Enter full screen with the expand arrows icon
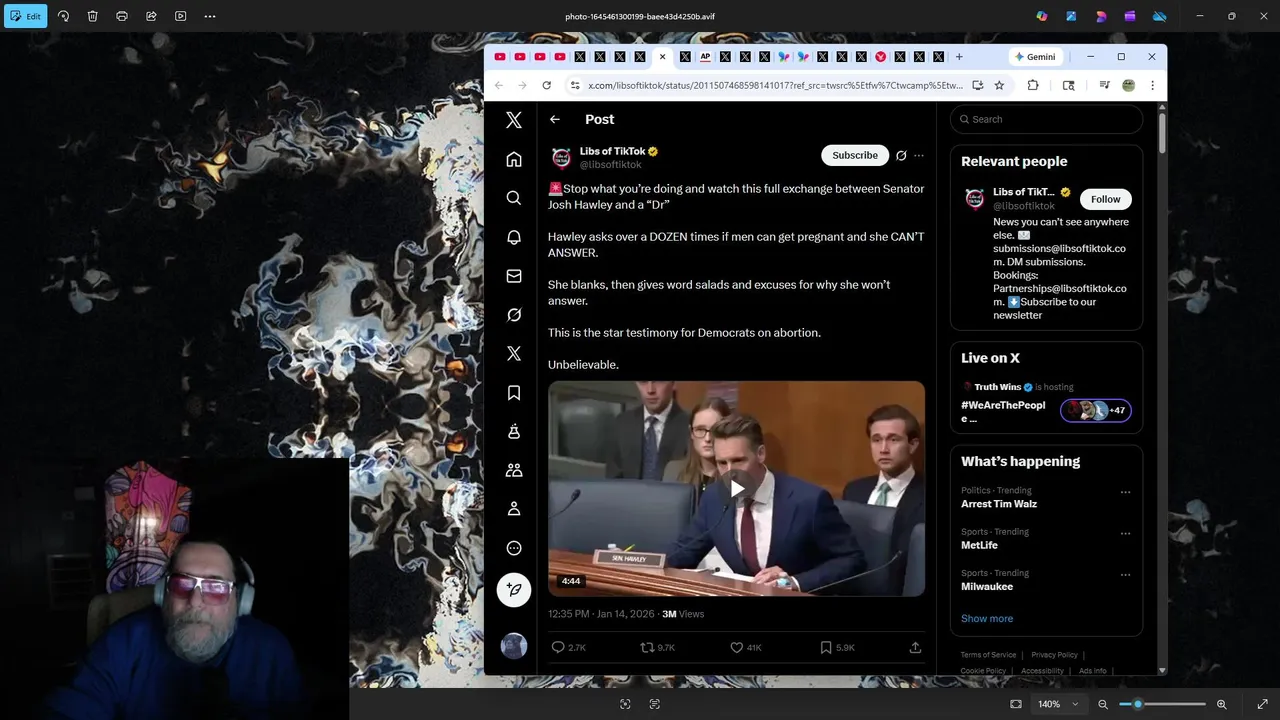The width and height of the screenshot is (1280, 720). pos(1263,704)
